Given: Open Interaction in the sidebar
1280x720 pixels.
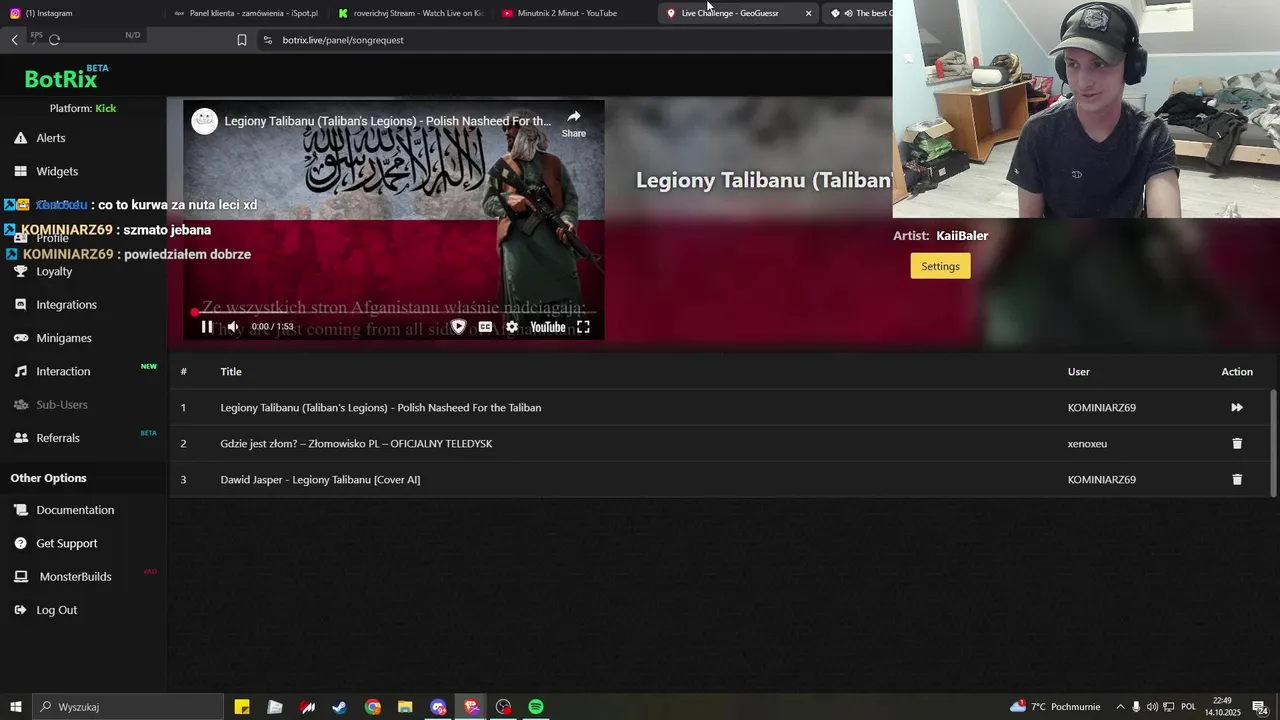Looking at the screenshot, I should pos(63,371).
